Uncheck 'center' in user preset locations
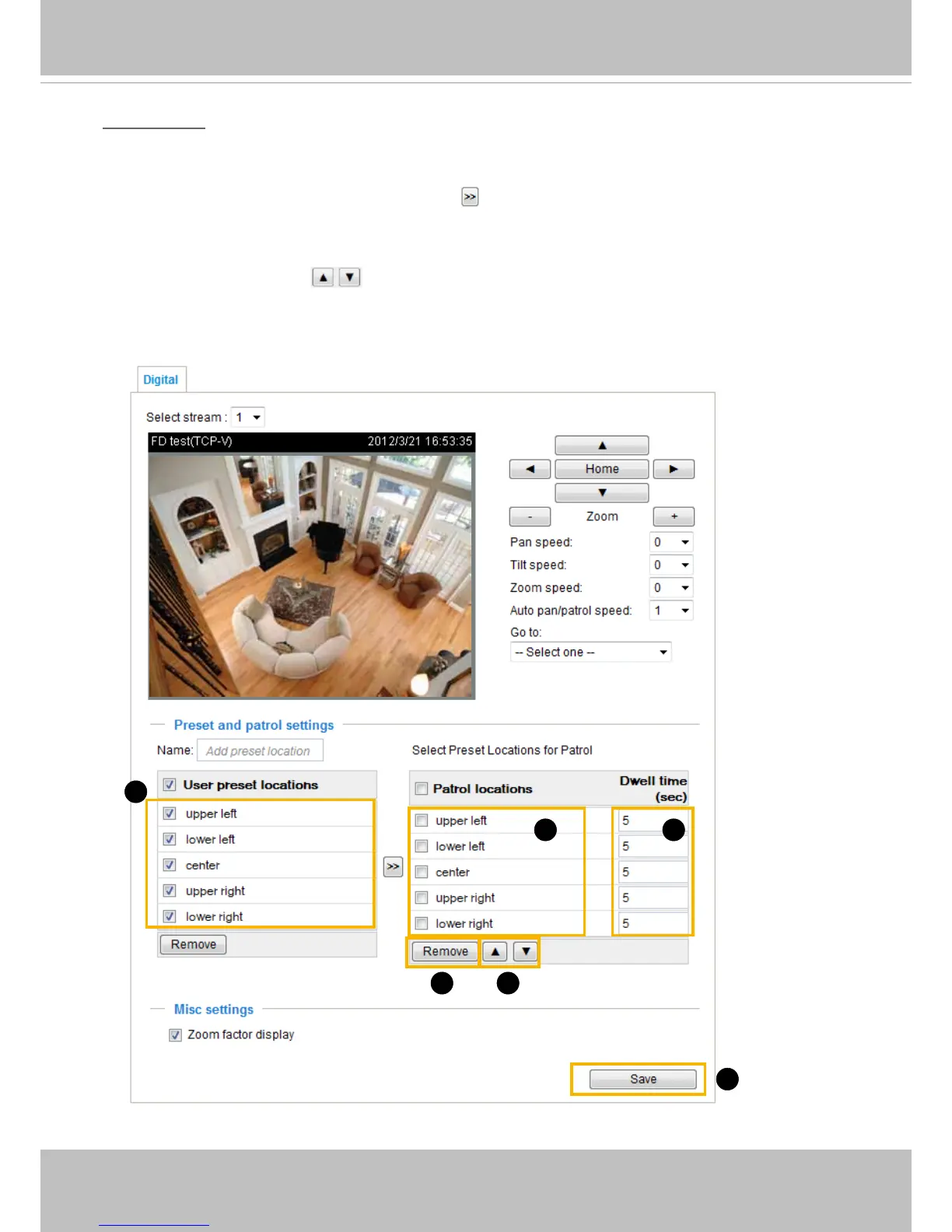Viewport: 952px width, 1232px height. tap(170, 865)
